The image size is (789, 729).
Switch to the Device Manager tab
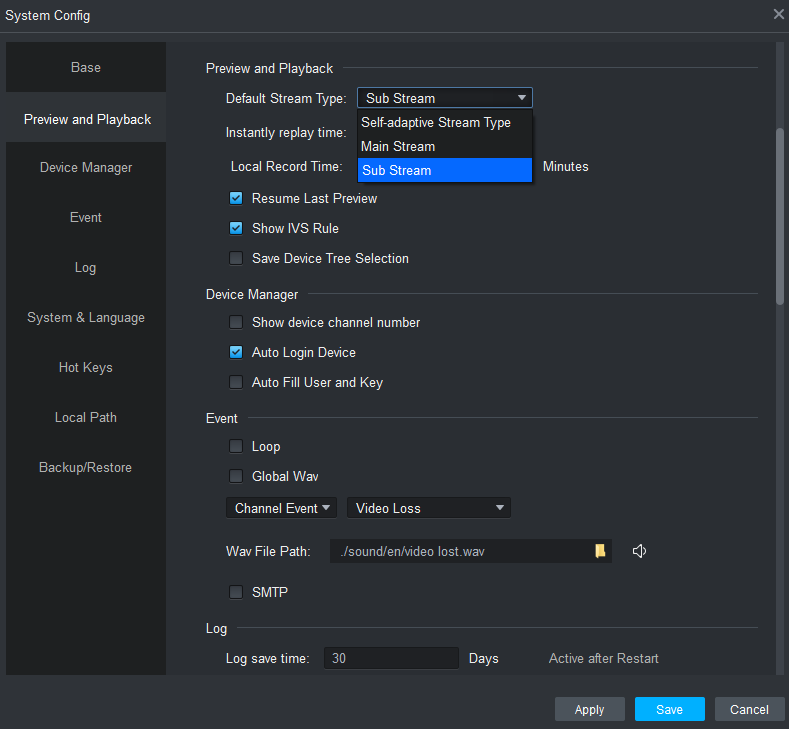(x=86, y=167)
